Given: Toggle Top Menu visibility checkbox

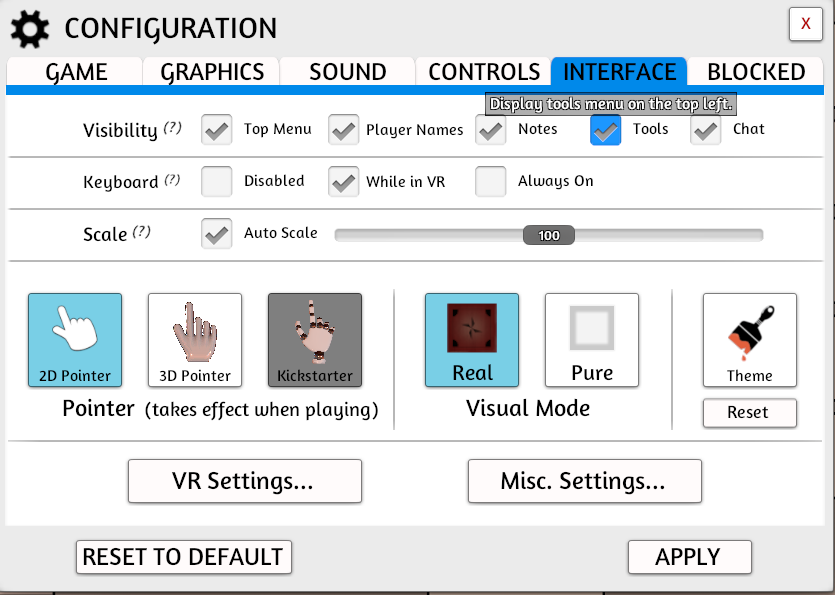Looking at the screenshot, I should point(217,130).
